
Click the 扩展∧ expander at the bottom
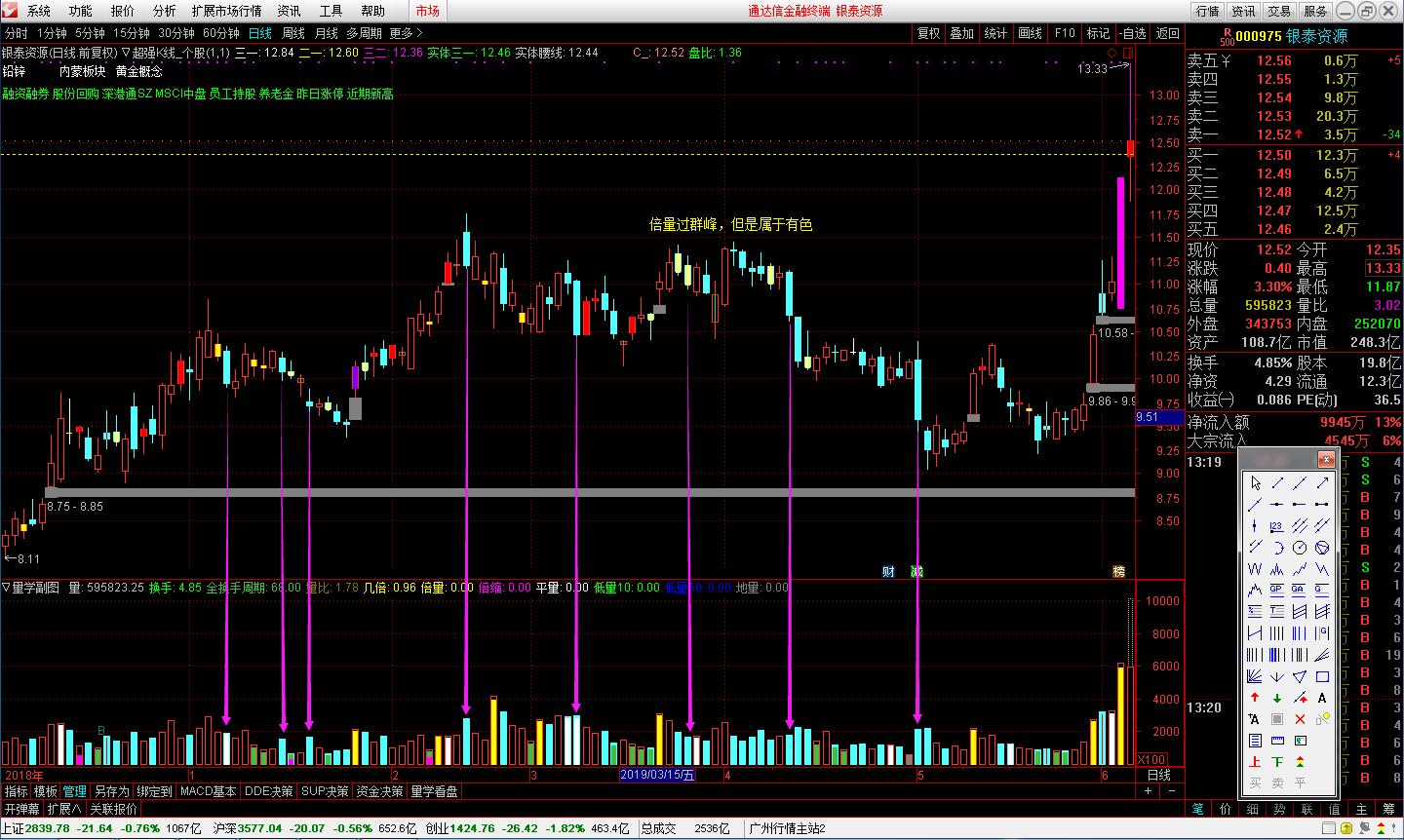64,809
